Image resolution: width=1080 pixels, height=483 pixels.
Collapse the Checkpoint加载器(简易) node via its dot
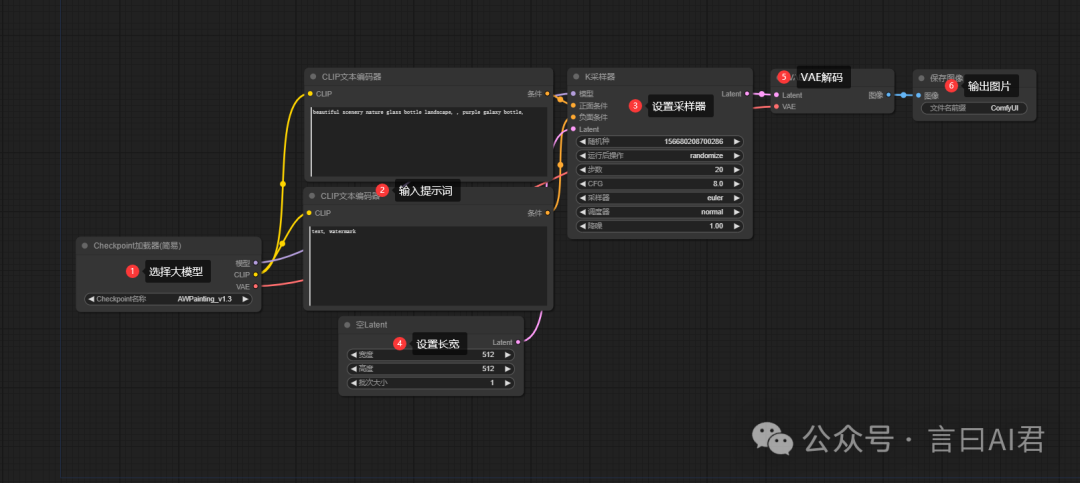[85, 245]
